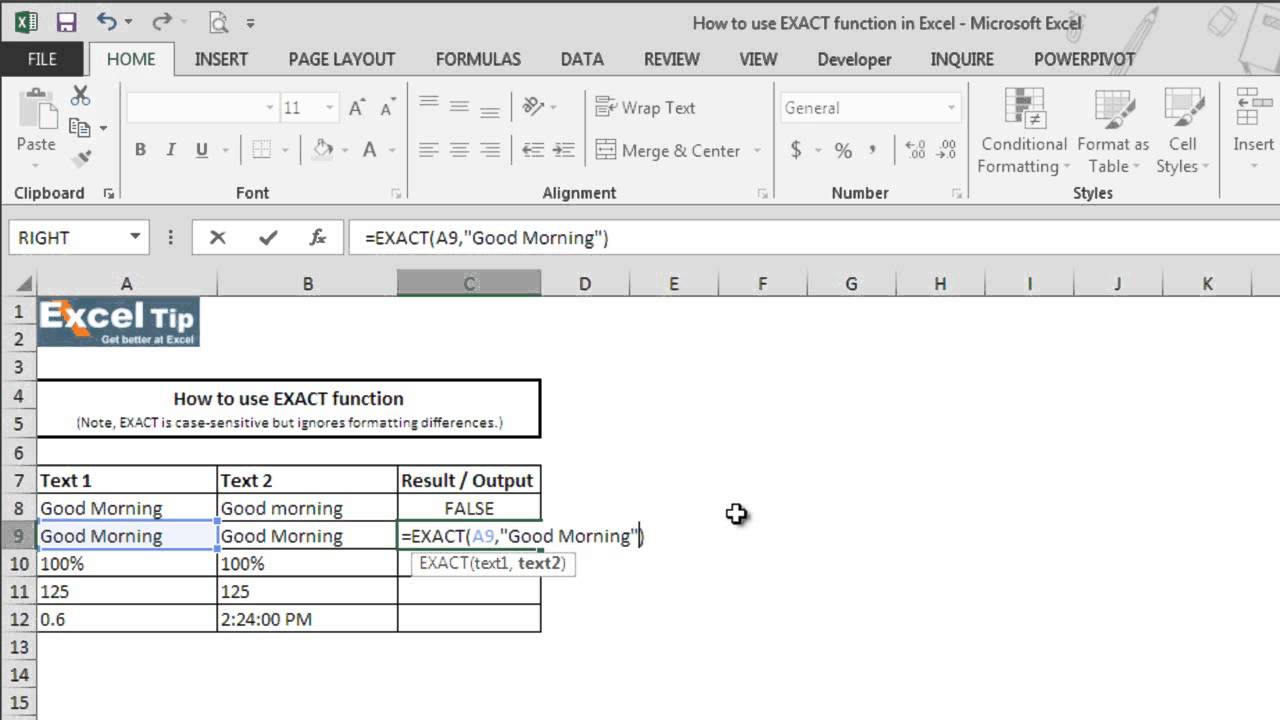Open Print Preview from quick access toolbar
1280x720 pixels.
tap(218, 22)
